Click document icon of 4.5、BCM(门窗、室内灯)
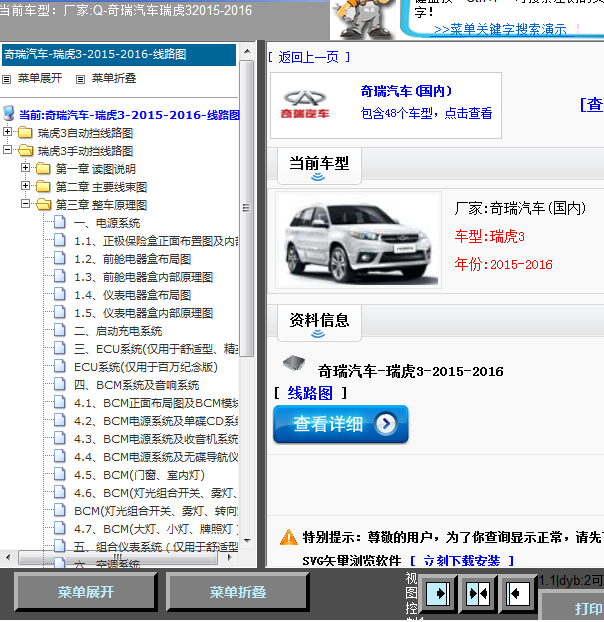 tap(60, 474)
